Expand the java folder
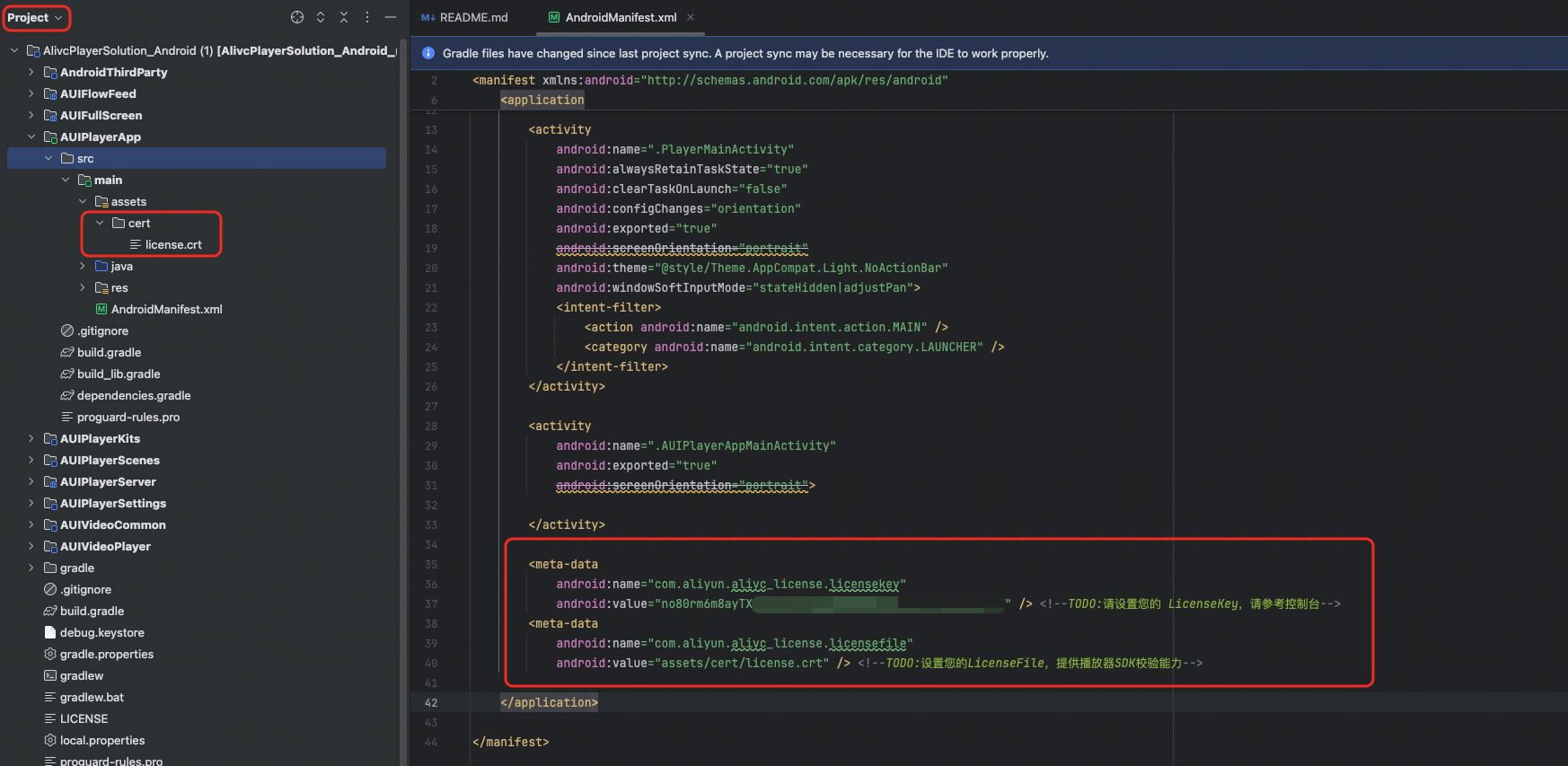 83,266
